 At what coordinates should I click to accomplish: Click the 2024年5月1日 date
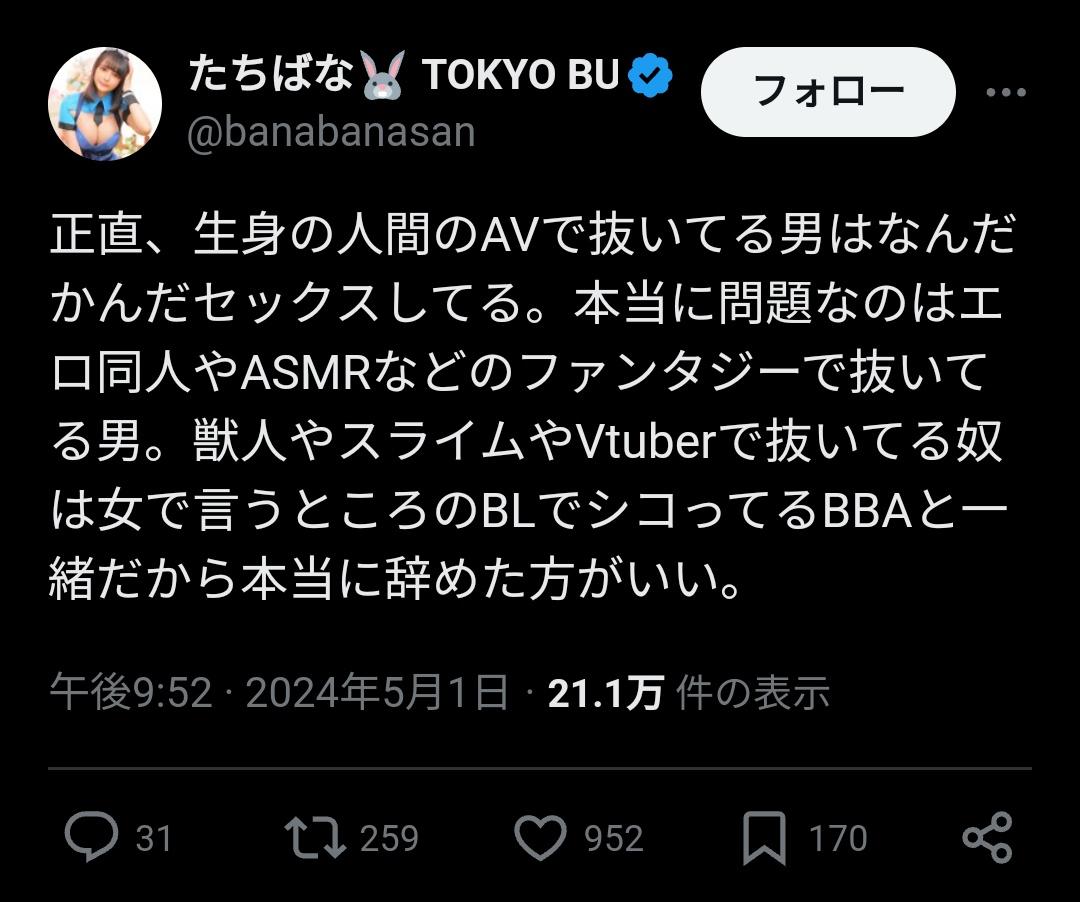(x=377, y=692)
